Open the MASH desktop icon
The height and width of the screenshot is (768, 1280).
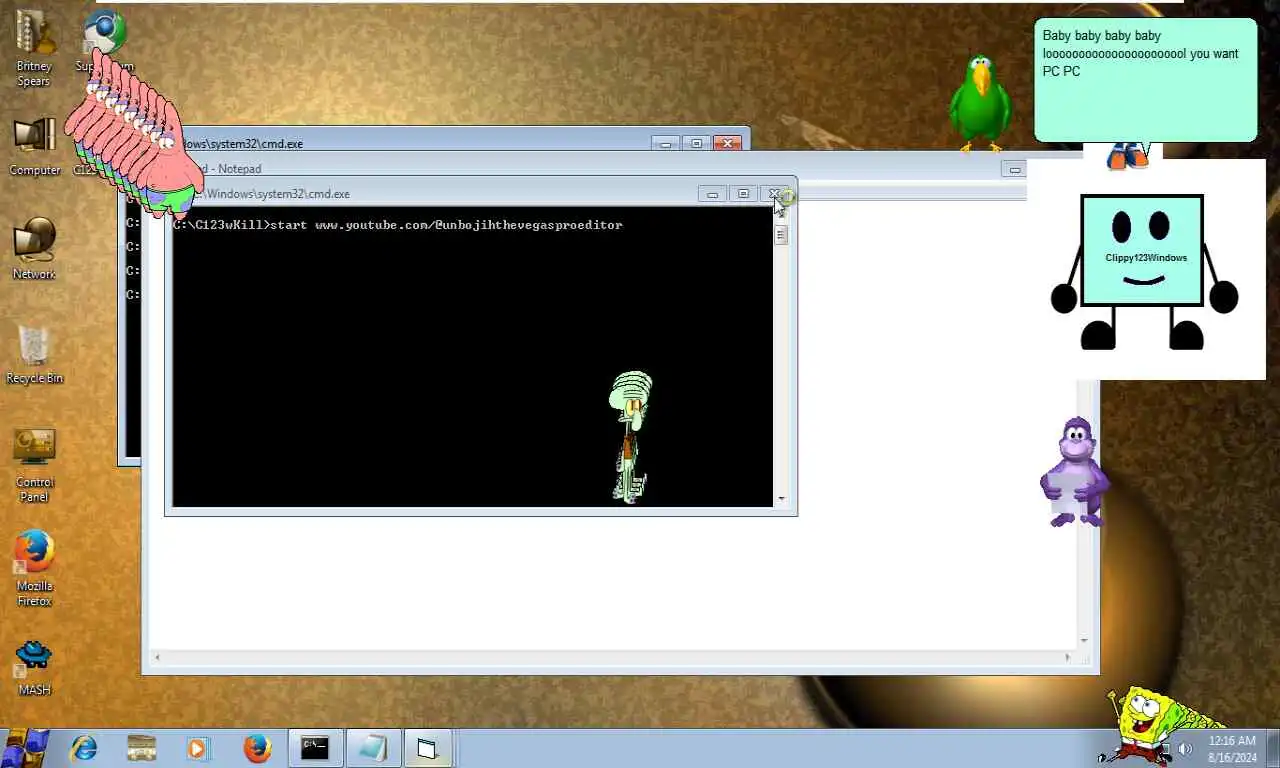(34, 667)
